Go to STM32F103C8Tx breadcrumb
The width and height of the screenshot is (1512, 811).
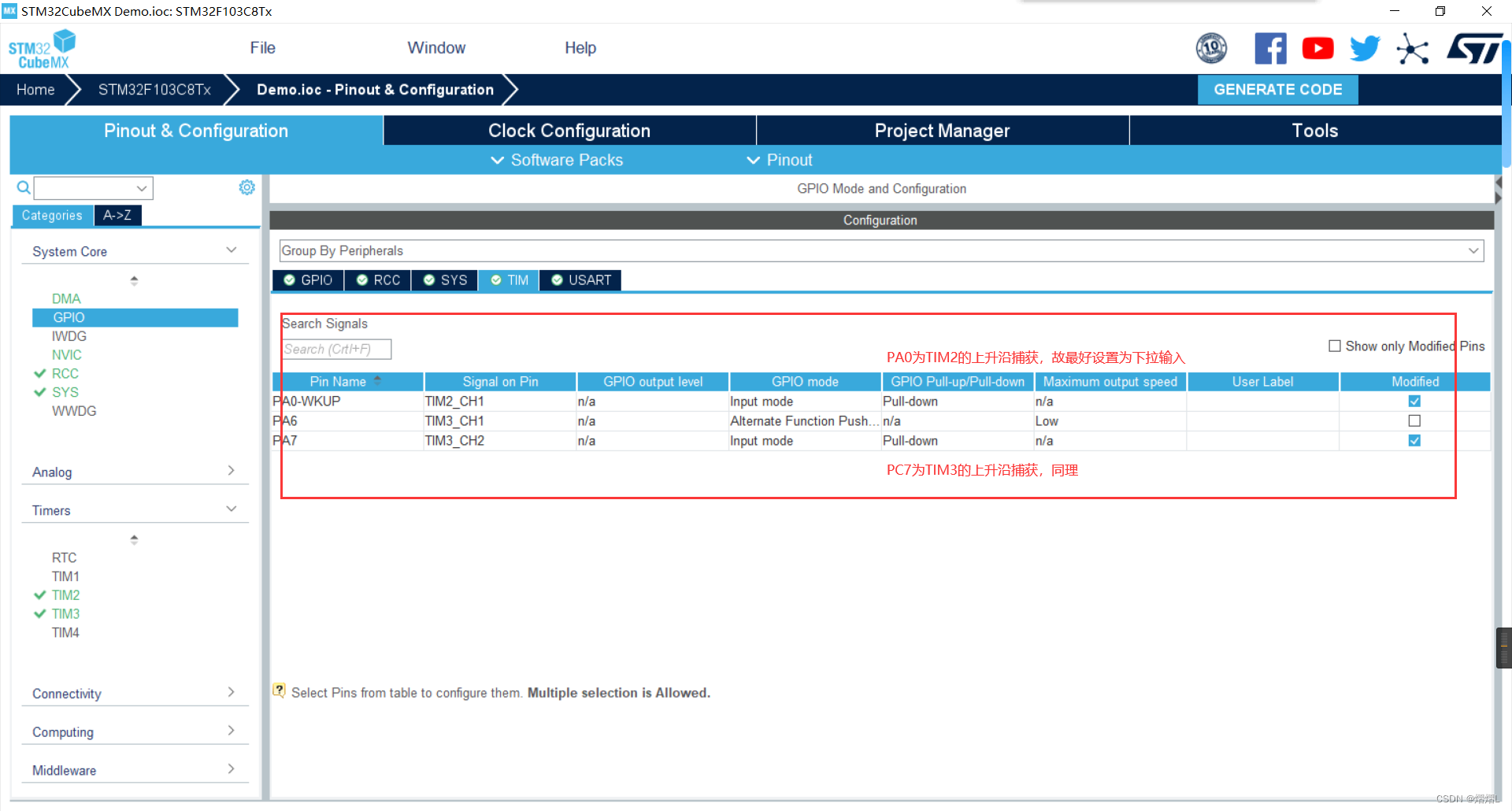(154, 90)
